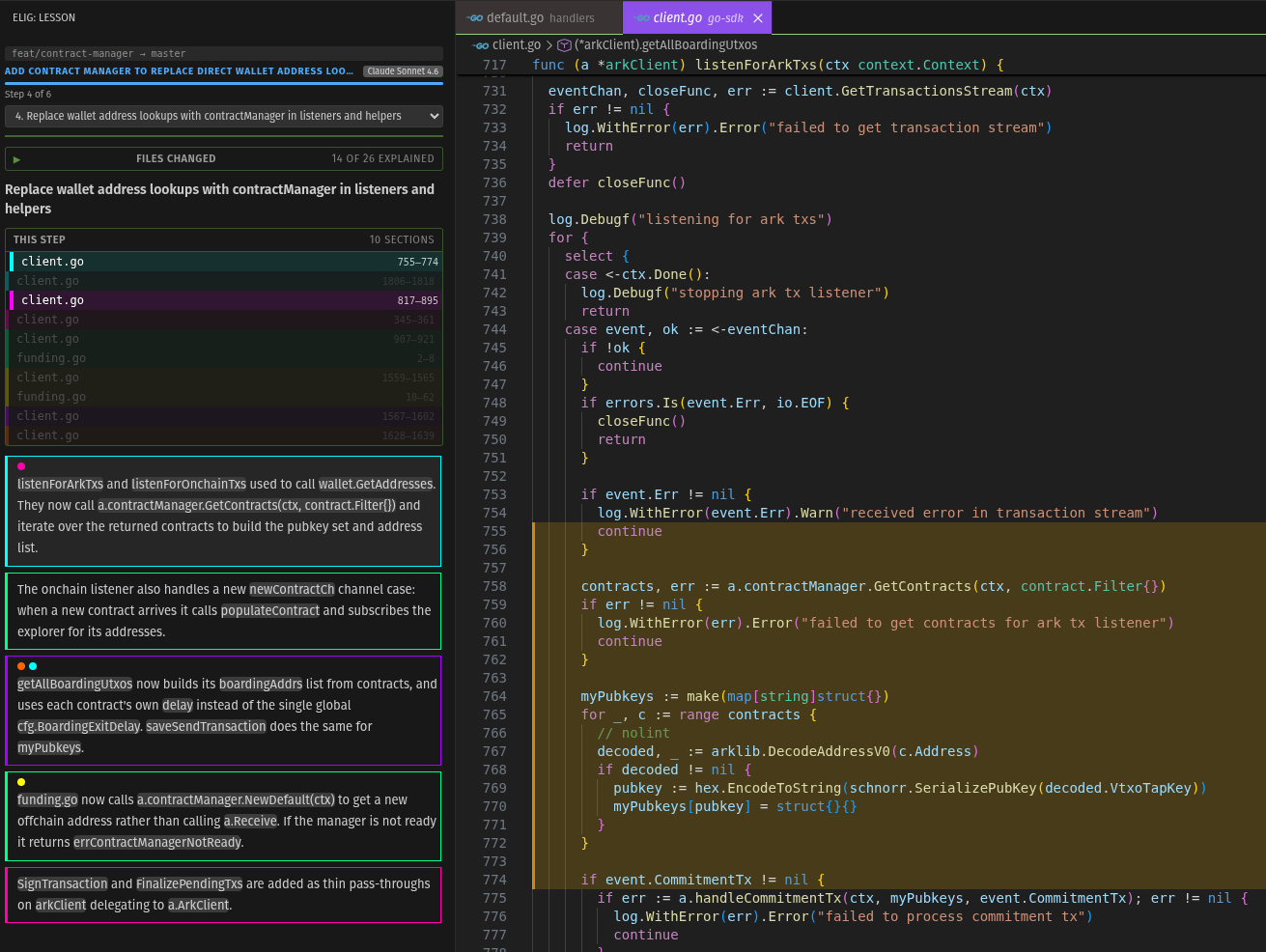Click saveSendTransaction in the third explanation card
This screenshot has height=952, width=1266.
pyautogui.click(x=206, y=726)
